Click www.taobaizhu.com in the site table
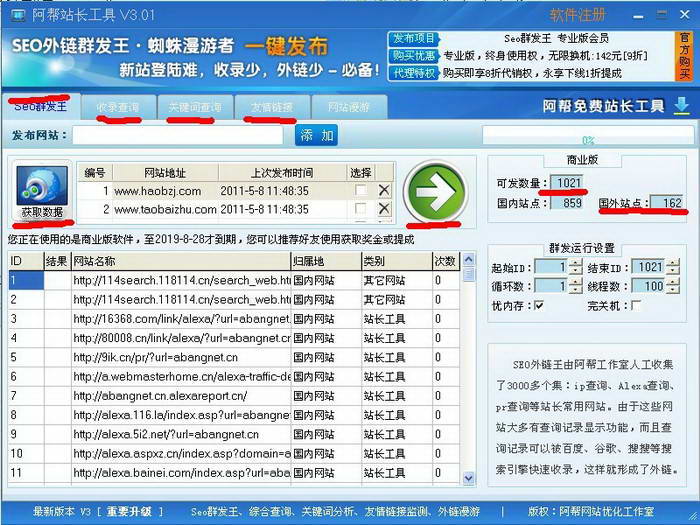 pyautogui.click(x=165, y=209)
